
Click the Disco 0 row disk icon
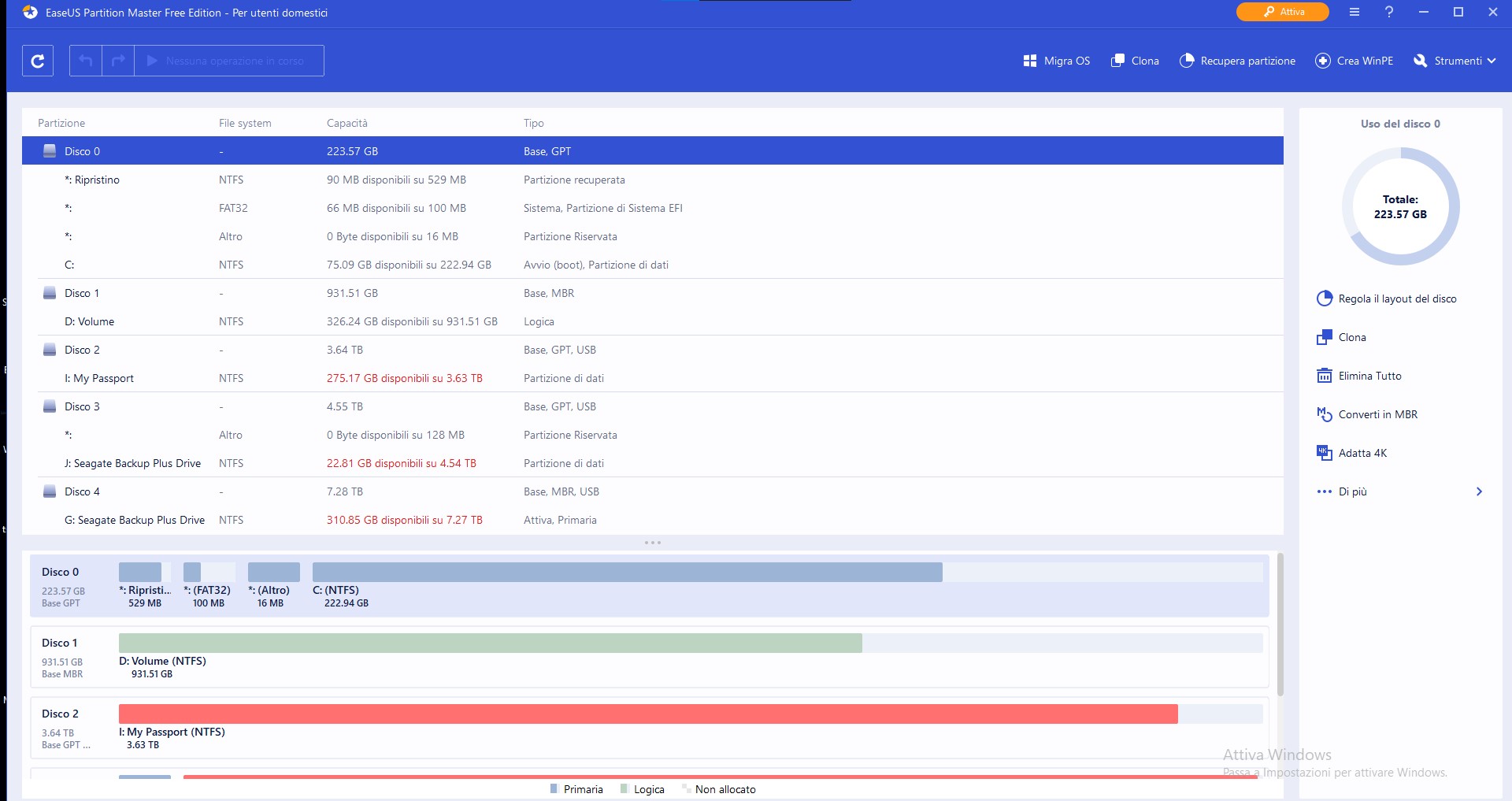[50, 150]
